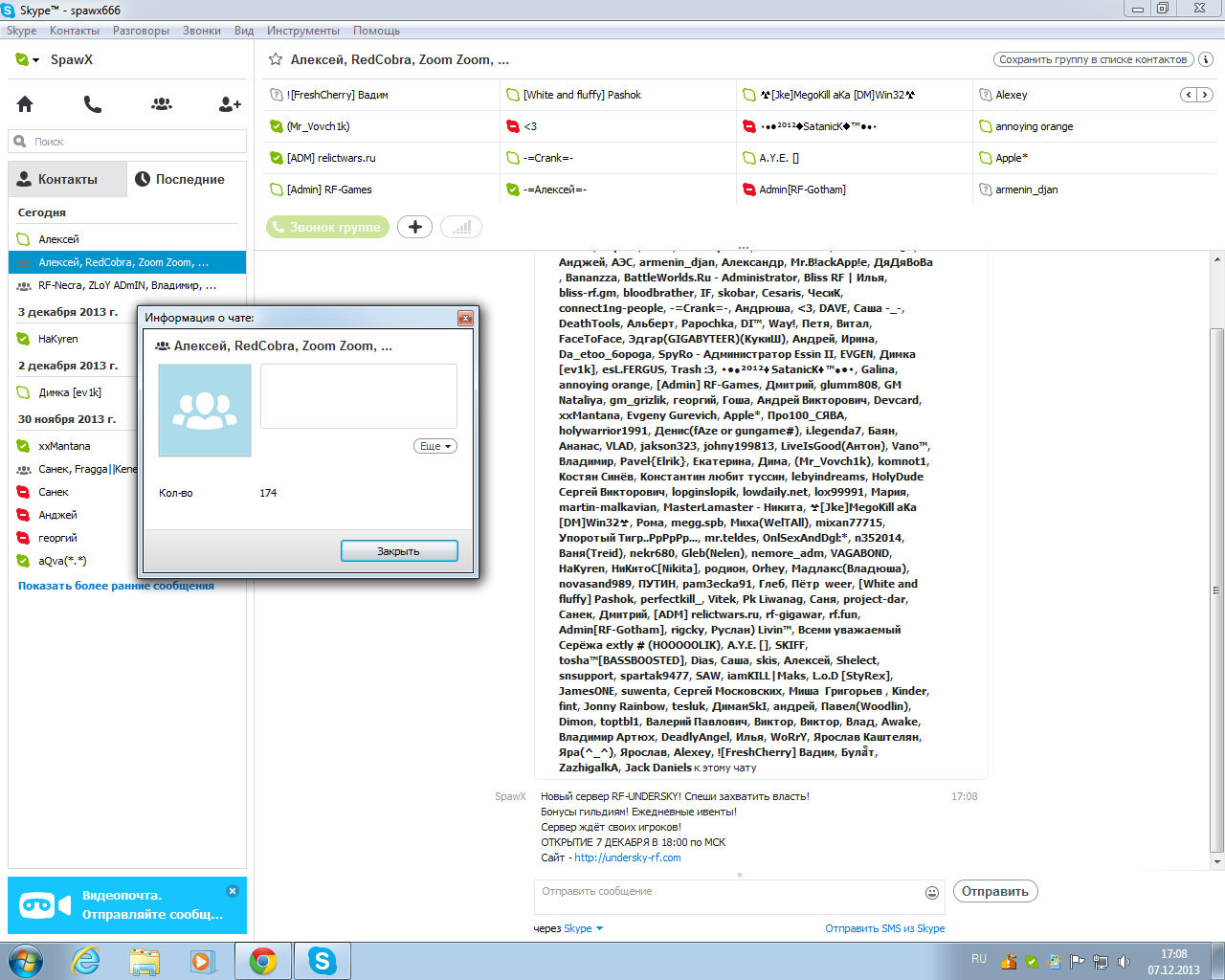Switch to Контакты tab

[x=67, y=179]
